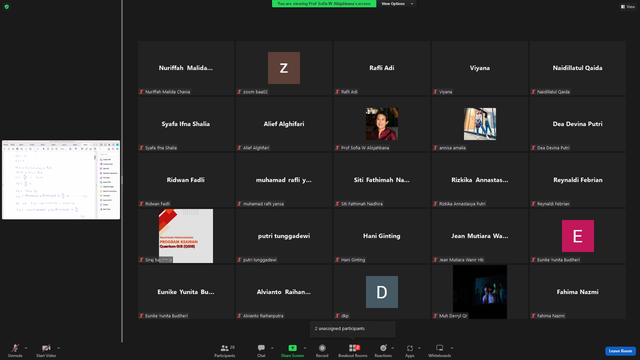This screenshot has height=360, width=640.
Task: Select the zoom baa02 Z avatar
Action: 284,68
